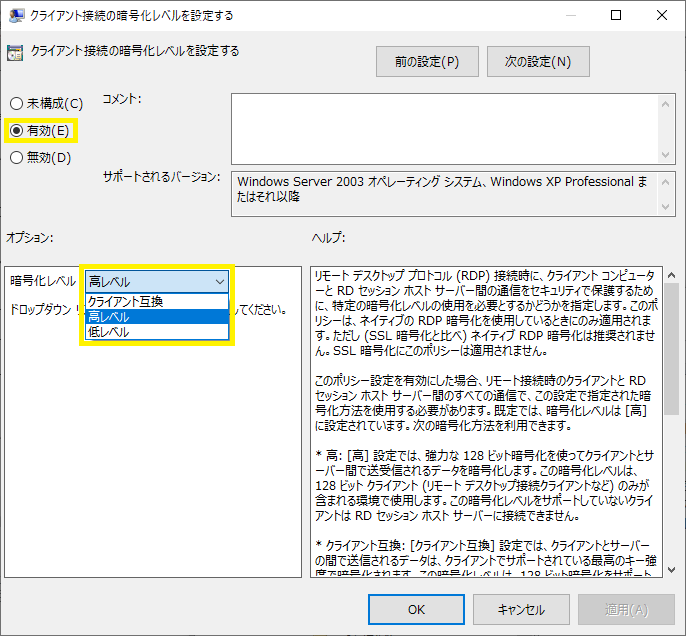Open the 暗号化レベル combo box
This screenshot has height=636, width=686.
click(x=157, y=282)
